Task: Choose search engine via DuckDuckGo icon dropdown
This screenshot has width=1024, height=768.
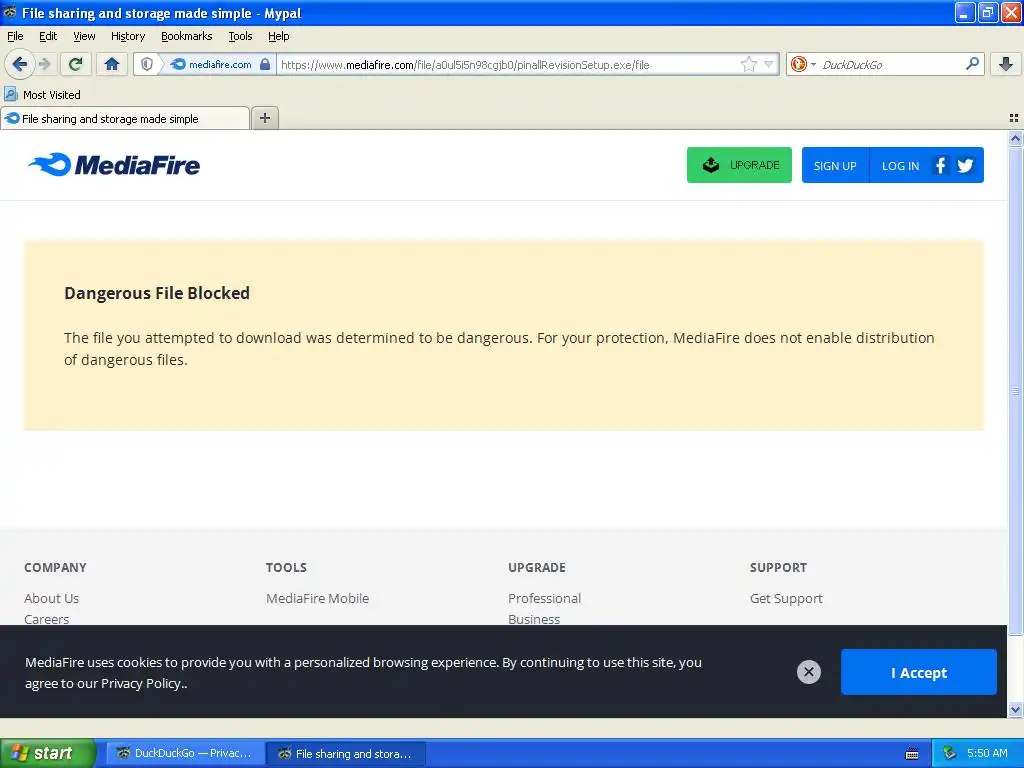Action: [x=803, y=64]
